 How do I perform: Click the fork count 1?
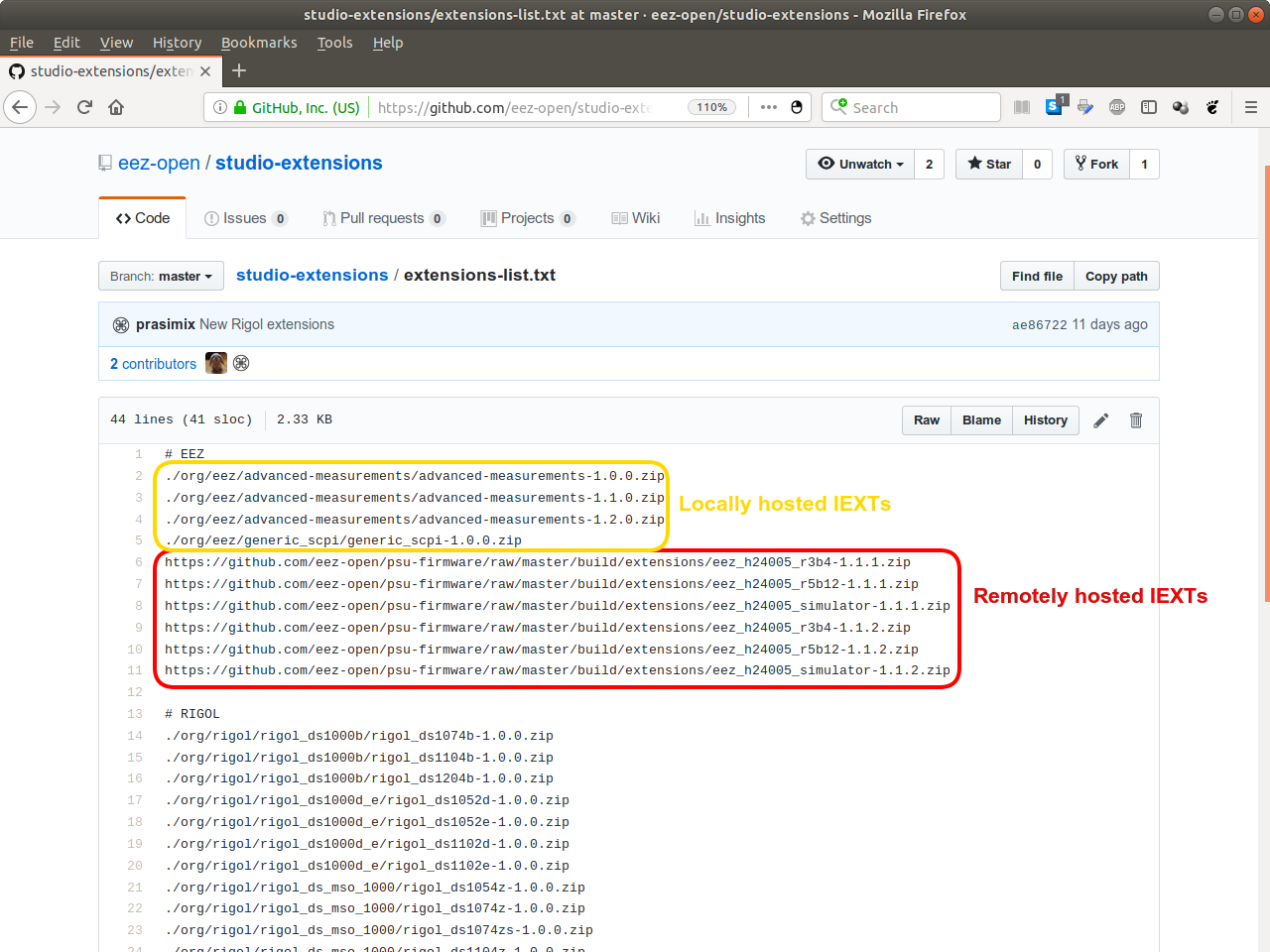pyautogui.click(x=1144, y=164)
